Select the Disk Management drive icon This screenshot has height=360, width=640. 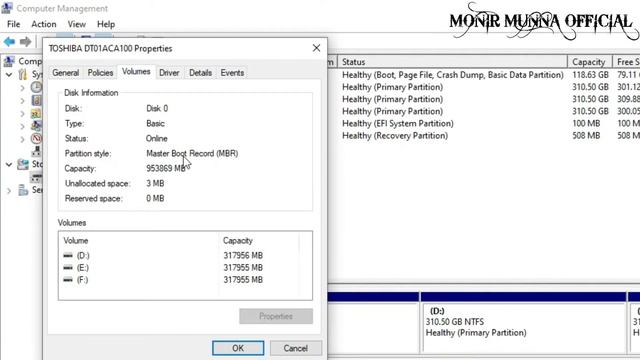(x=36, y=177)
